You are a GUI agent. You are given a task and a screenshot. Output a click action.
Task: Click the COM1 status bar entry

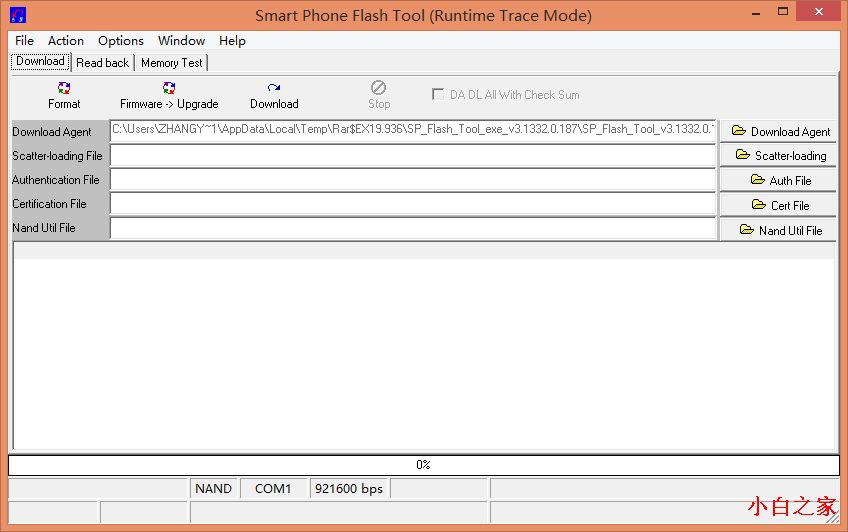tap(273, 489)
